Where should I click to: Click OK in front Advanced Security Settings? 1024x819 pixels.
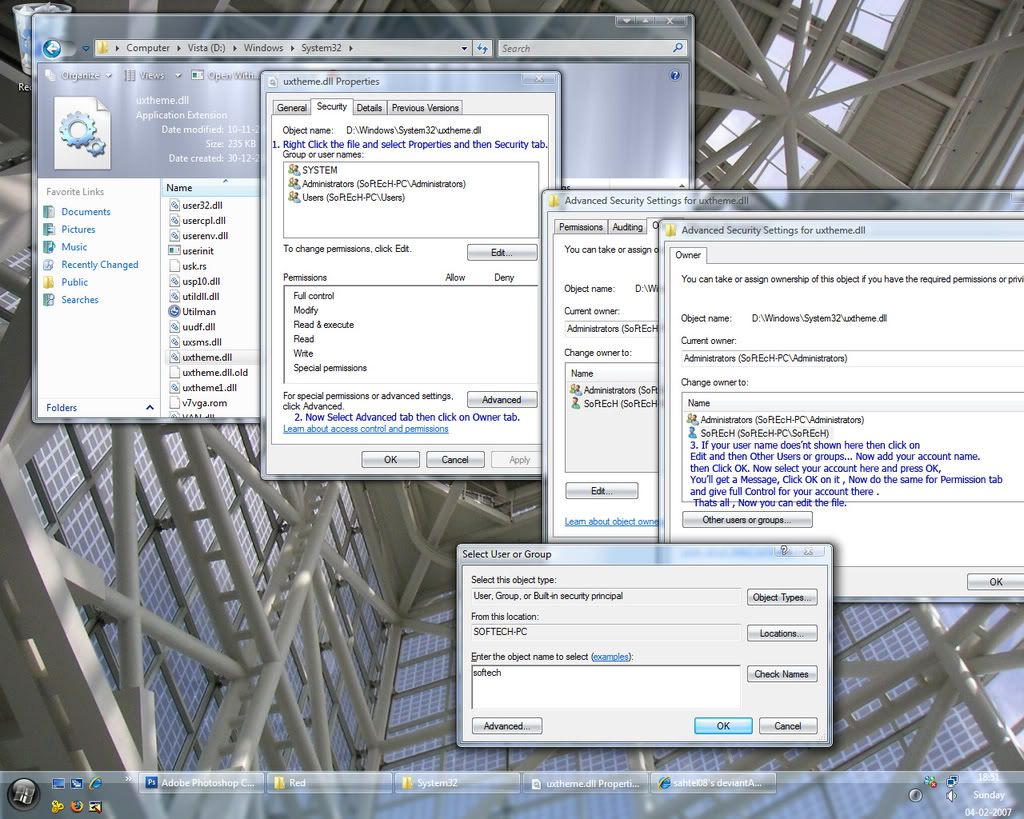click(x=995, y=582)
